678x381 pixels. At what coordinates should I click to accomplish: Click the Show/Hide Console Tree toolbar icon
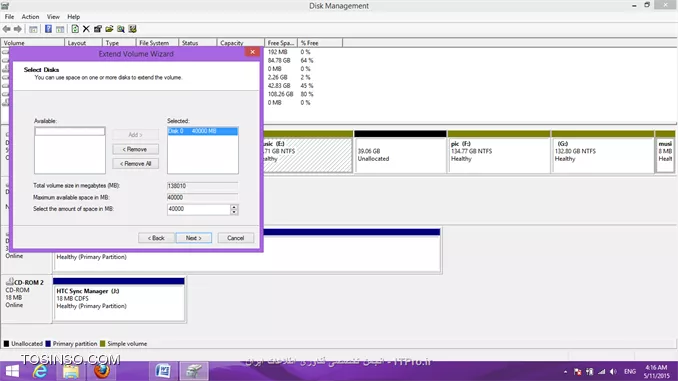coord(33,29)
